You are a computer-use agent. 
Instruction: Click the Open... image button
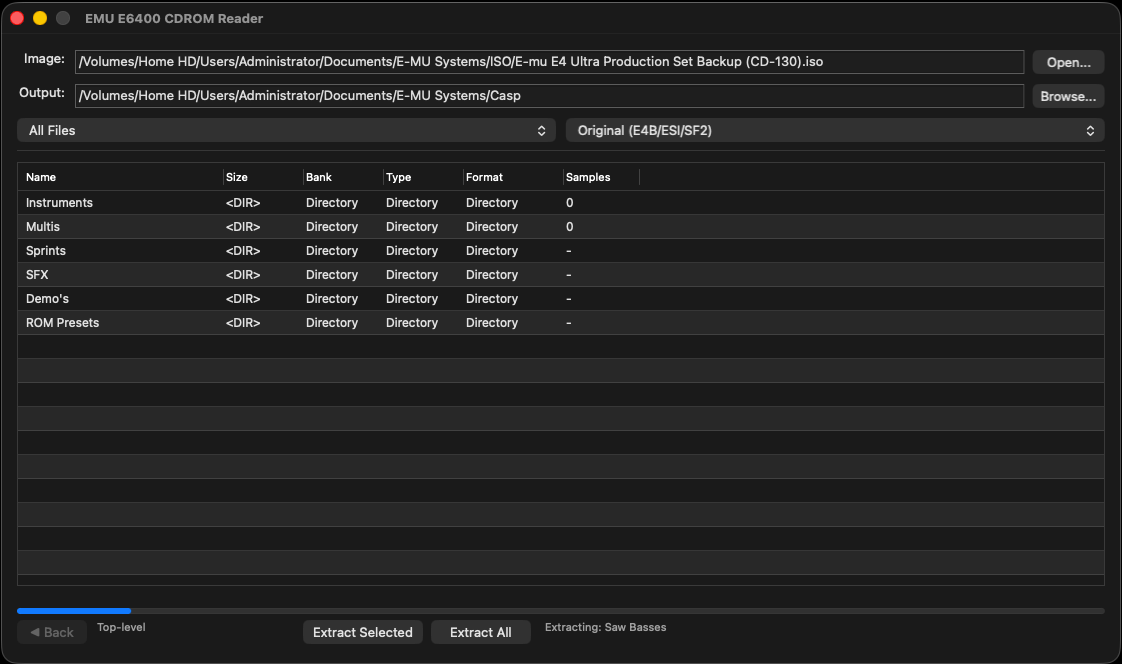coord(1068,62)
